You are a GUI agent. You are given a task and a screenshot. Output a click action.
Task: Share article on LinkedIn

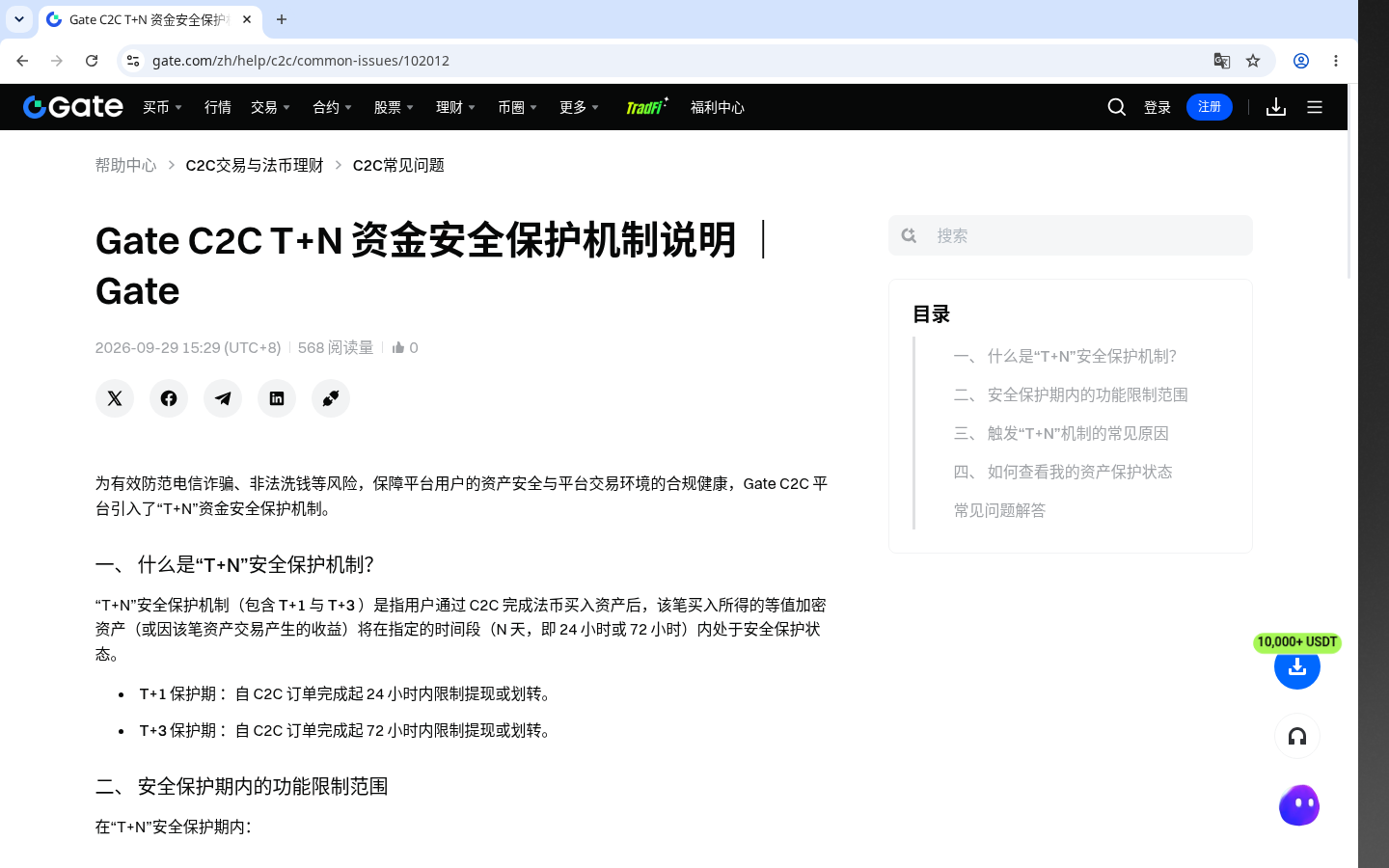[277, 398]
